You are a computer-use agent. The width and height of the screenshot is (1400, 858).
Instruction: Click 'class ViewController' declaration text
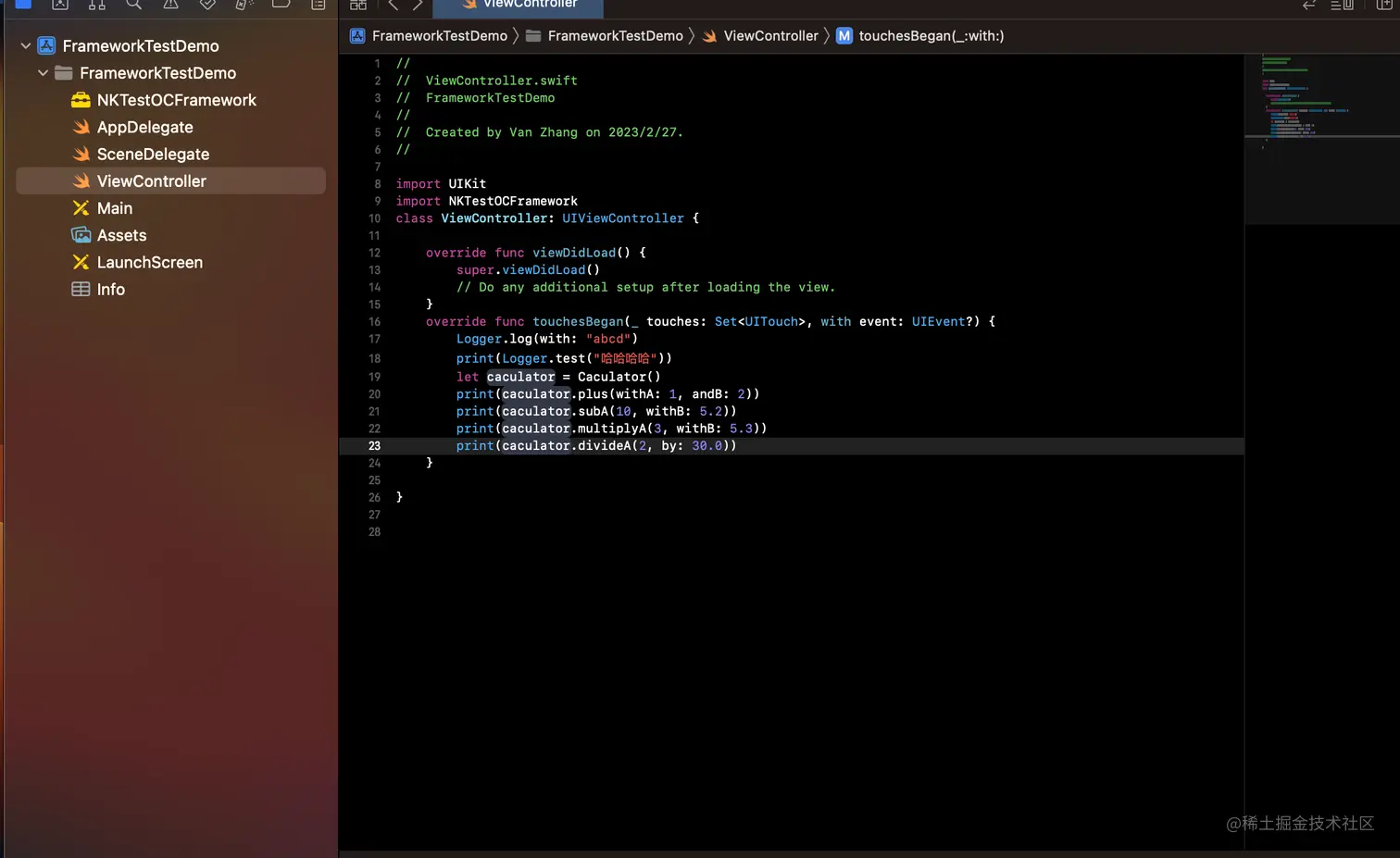(473, 218)
